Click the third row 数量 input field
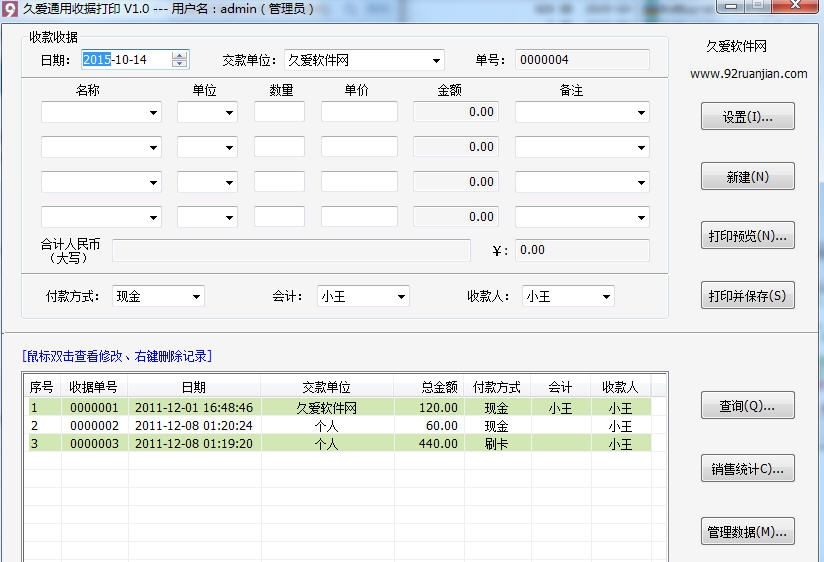Image resolution: width=824 pixels, height=562 pixels. (x=279, y=181)
